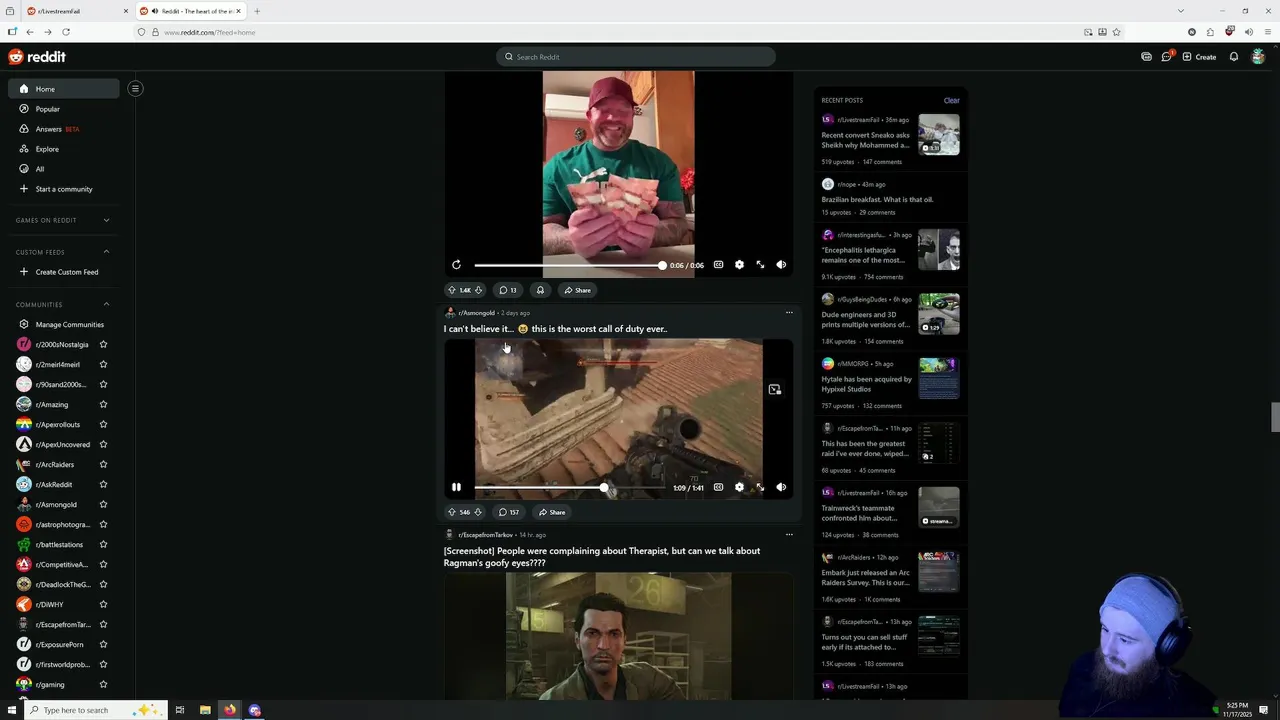1280x720 pixels.
Task: Favorite r/ArcRaiders with its star
Action: tap(103, 464)
